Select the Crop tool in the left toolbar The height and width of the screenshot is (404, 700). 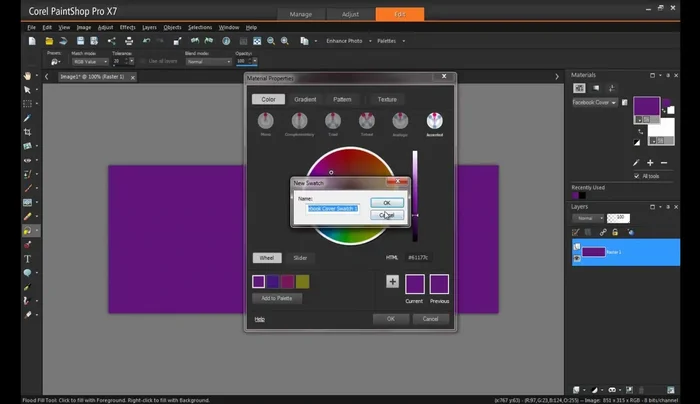[28, 132]
